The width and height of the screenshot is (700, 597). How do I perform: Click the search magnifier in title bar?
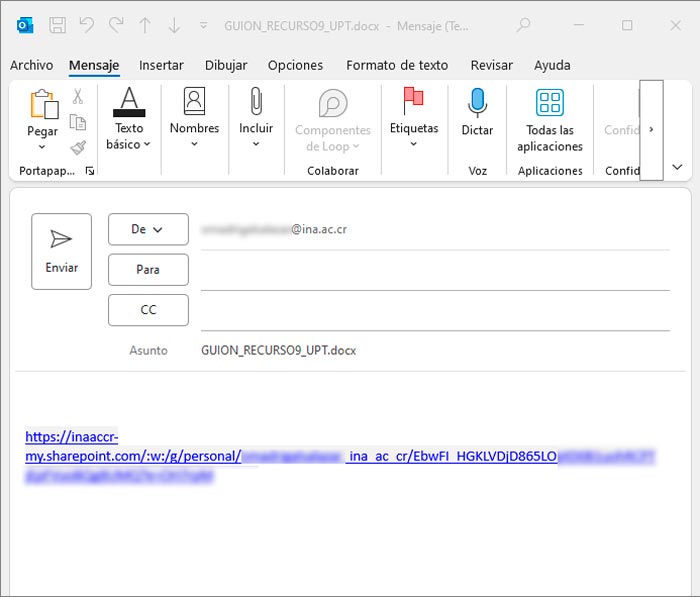[x=523, y=24]
